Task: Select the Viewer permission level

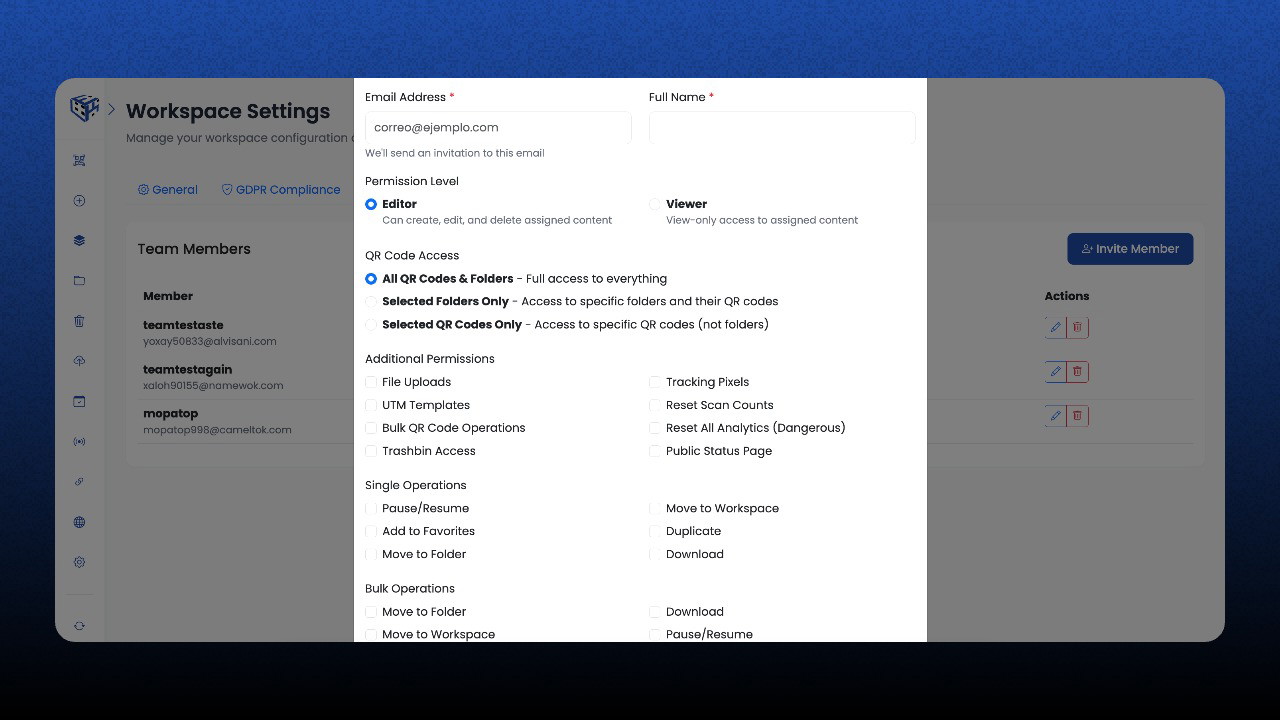Action: (655, 204)
